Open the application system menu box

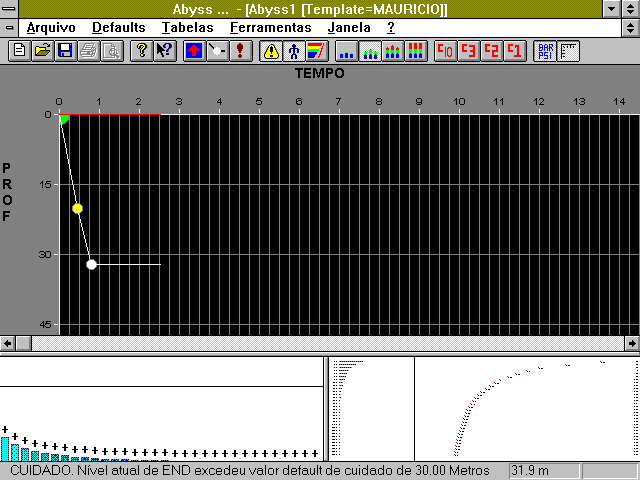9,9
